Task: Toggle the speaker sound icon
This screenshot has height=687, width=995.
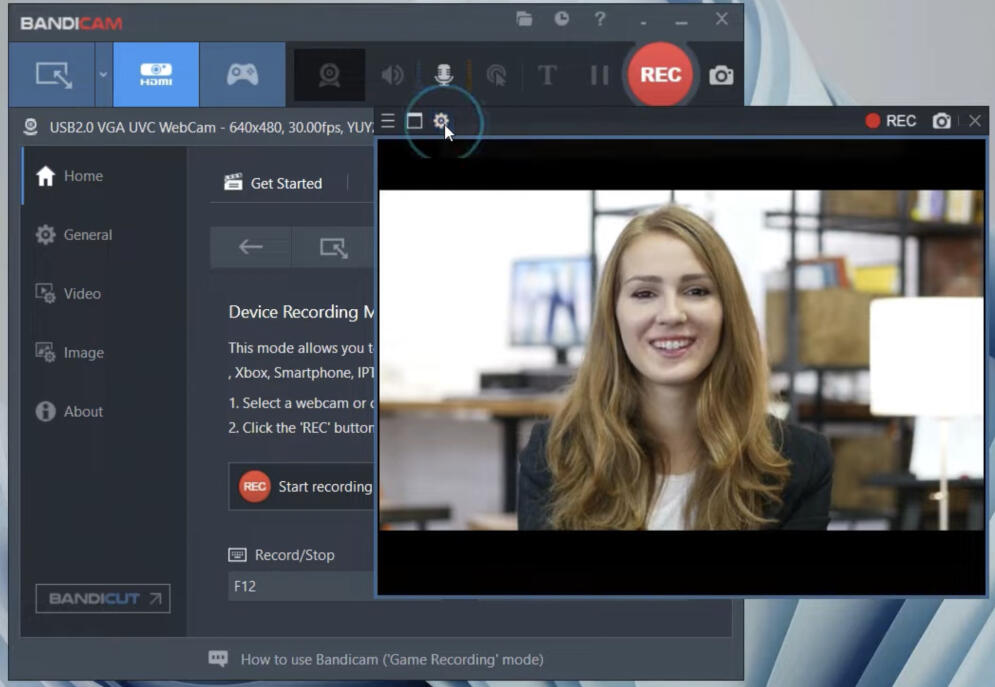Action: coord(392,75)
